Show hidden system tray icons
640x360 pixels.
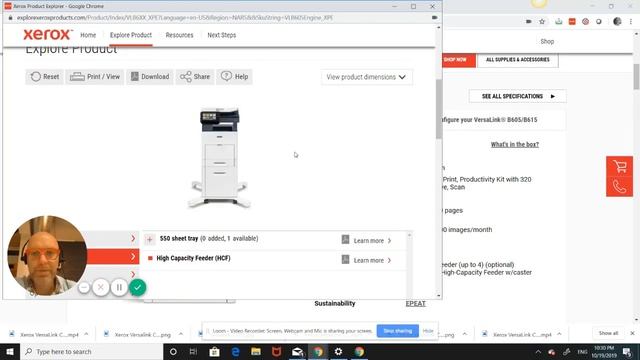coord(538,352)
